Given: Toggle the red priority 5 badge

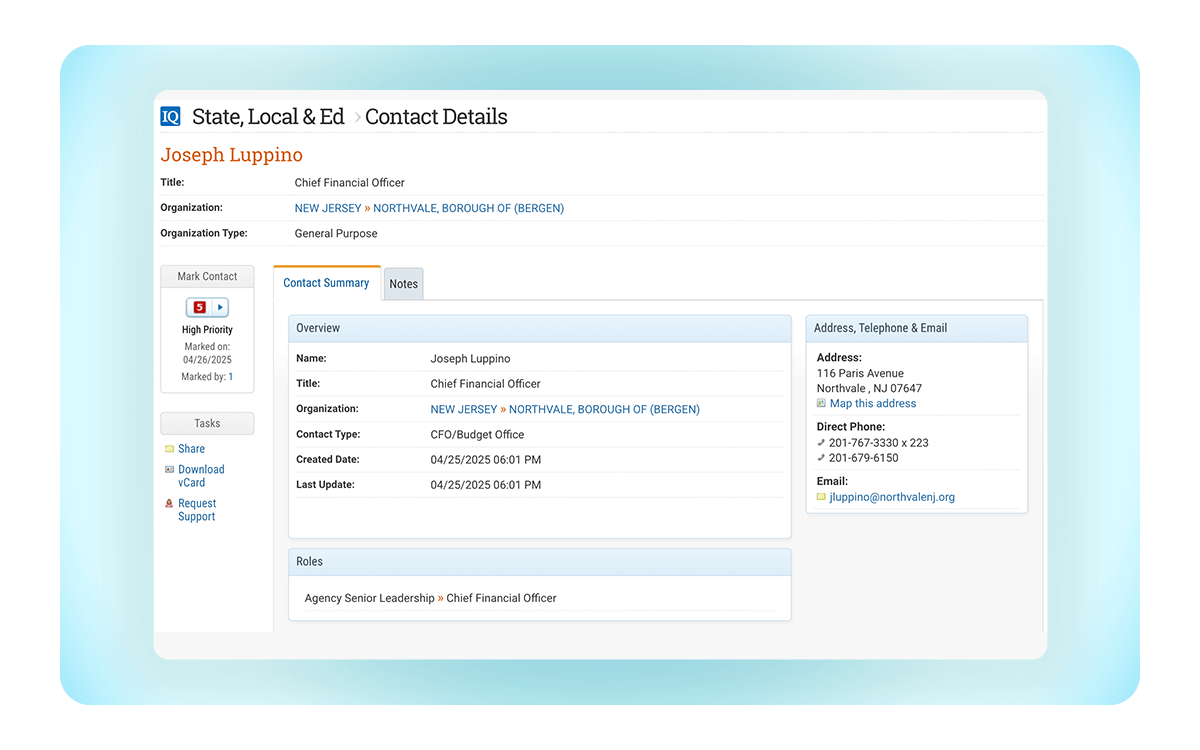Looking at the screenshot, I should 199,308.
